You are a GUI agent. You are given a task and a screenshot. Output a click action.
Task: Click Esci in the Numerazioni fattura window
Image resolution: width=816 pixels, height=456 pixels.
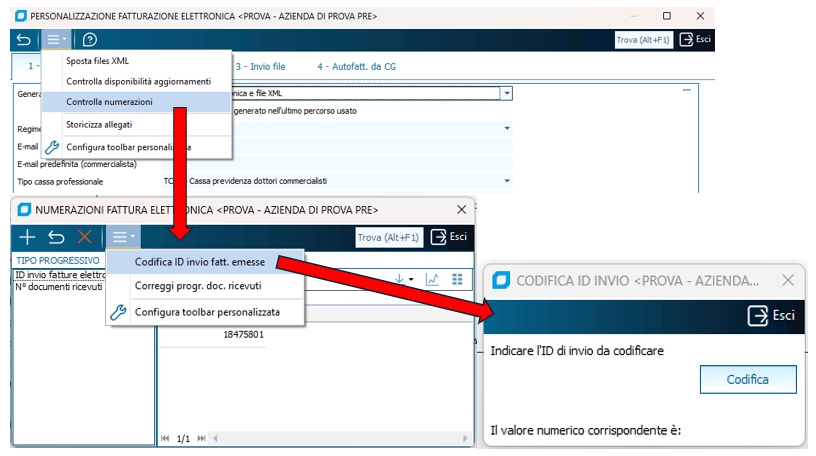tap(449, 237)
